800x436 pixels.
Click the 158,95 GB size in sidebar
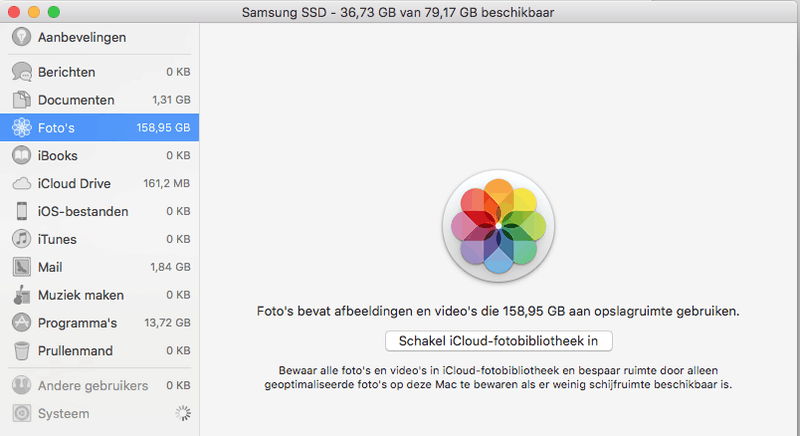pos(163,127)
